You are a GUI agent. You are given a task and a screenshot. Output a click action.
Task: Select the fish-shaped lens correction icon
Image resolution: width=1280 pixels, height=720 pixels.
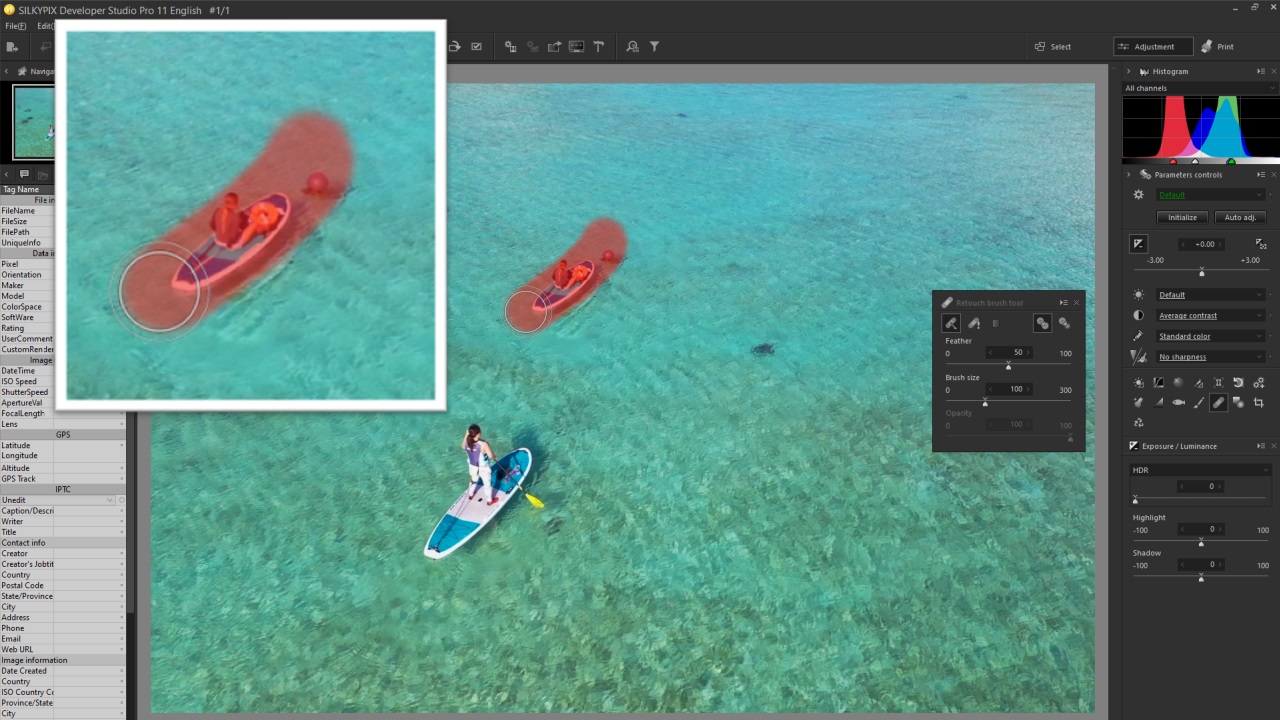pos(1178,403)
